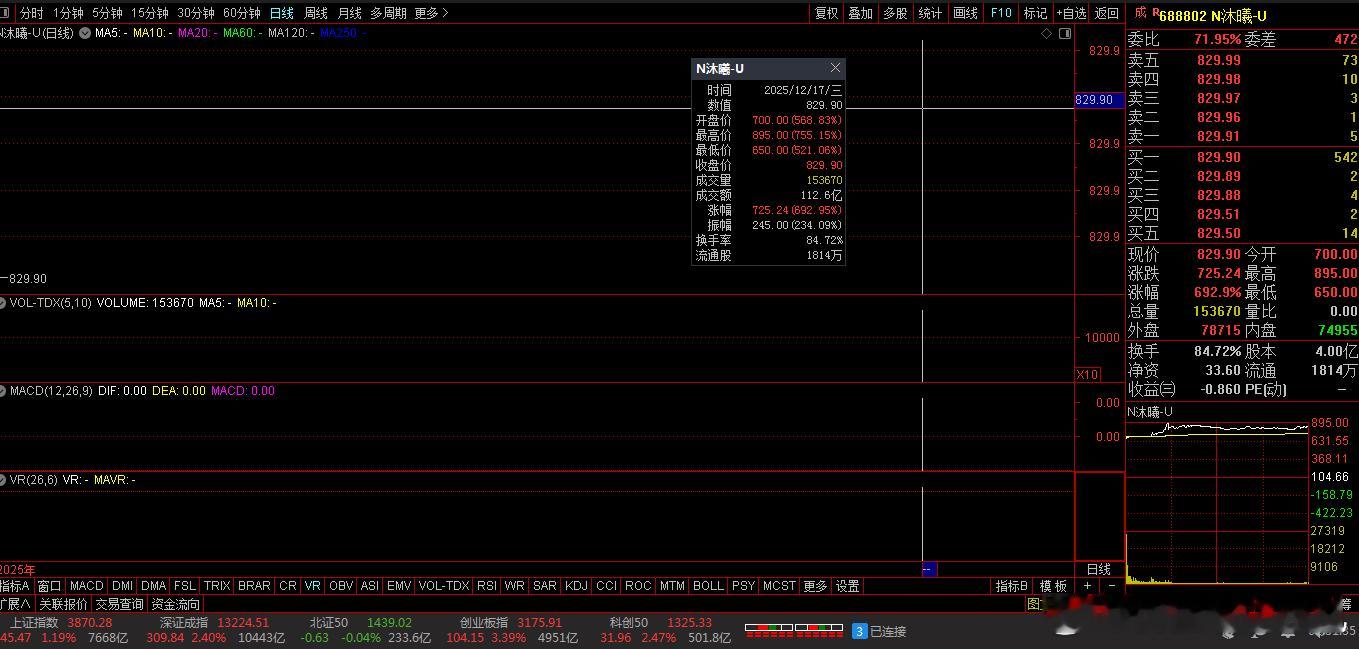The height and width of the screenshot is (649, 1359).
Task: Switch to 指标B group
Action: click(1012, 586)
